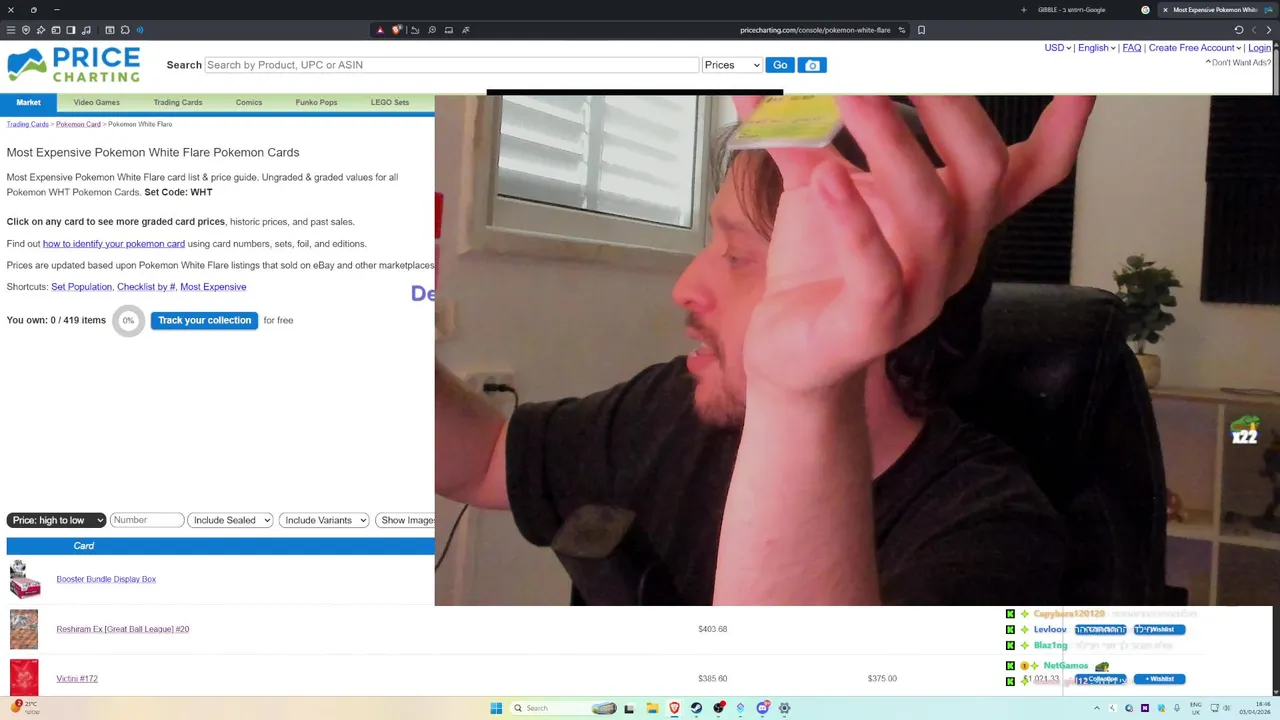The width and height of the screenshot is (1280, 720).
Task: Click the site settings icon in address bar
Action: (902, 30)
